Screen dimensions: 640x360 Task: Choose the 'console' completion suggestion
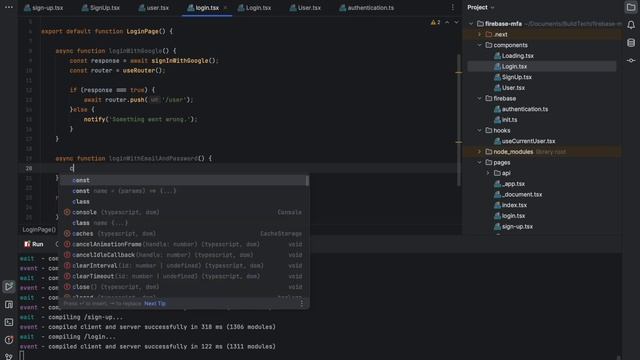click(x=183, y=212)
